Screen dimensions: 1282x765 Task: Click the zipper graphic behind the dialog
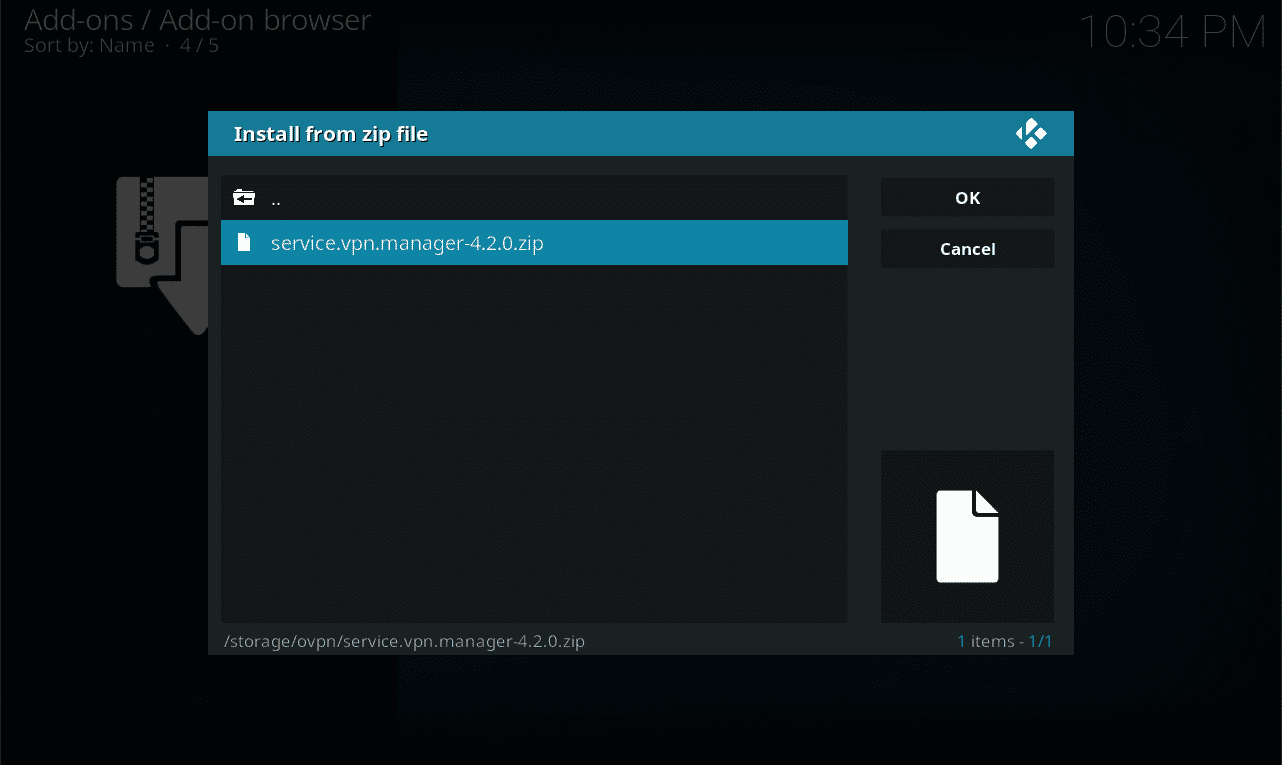[148, 225]
